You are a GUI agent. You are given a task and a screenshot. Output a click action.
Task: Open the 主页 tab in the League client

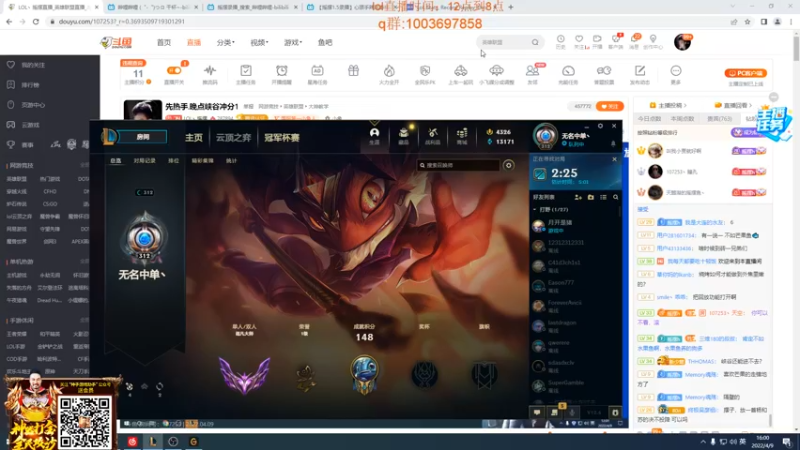tap(194, 138)
